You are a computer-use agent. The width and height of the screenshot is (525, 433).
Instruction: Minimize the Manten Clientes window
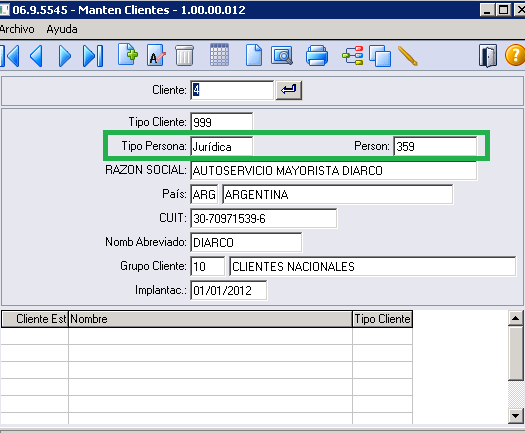488,10
